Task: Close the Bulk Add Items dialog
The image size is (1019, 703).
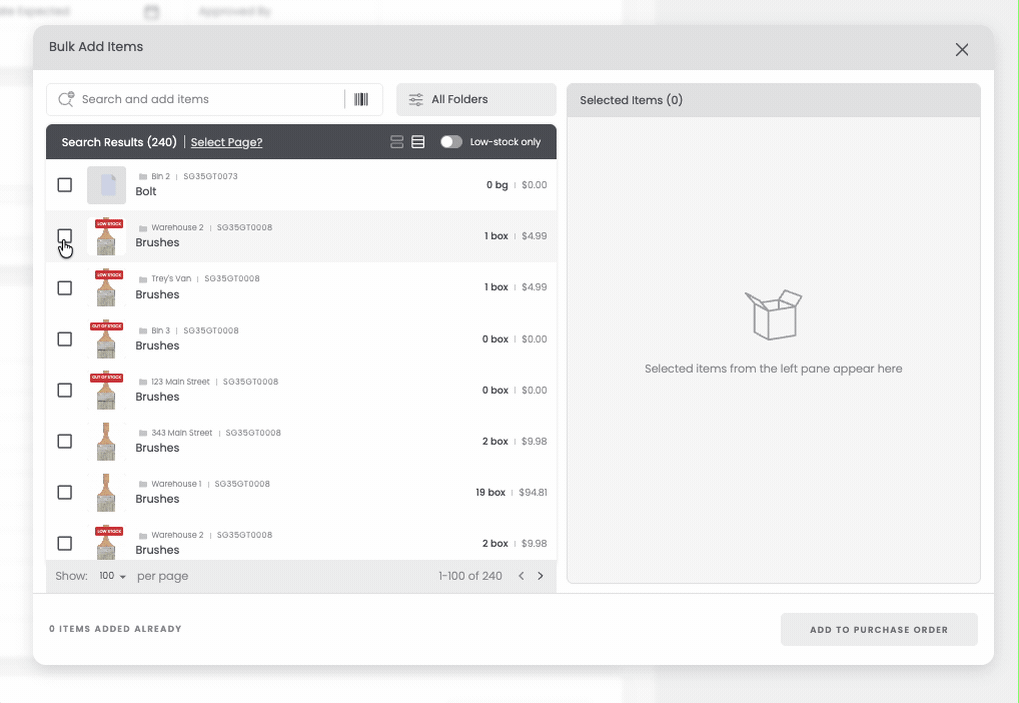Action: pyautogui.click(x=961, y=50)
